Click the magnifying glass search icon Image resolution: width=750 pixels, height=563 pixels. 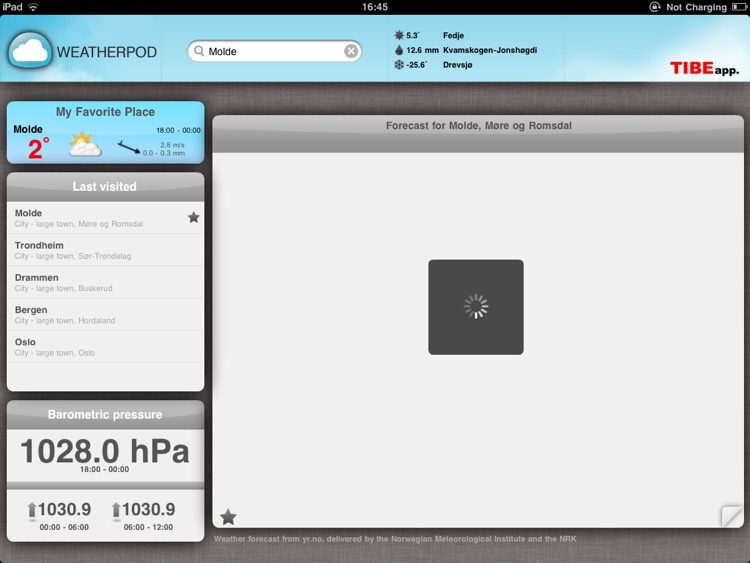pos(199,51)
